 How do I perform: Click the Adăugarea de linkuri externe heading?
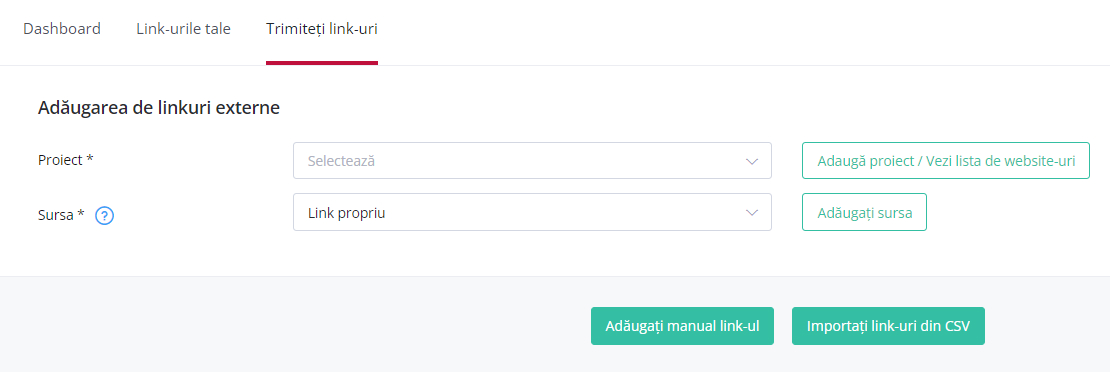[159, 108]
